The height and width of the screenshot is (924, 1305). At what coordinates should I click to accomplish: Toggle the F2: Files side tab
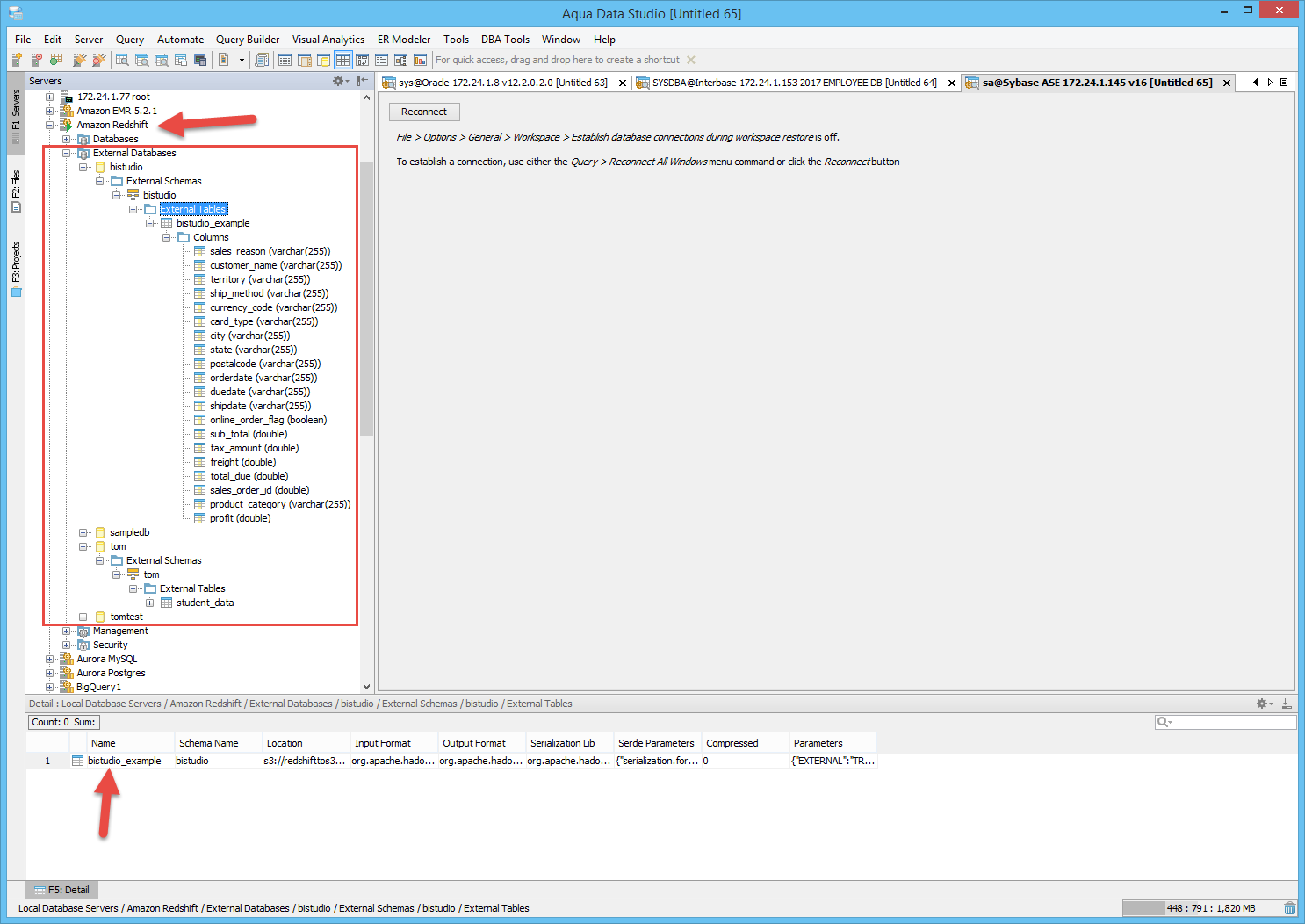(16, 191)
